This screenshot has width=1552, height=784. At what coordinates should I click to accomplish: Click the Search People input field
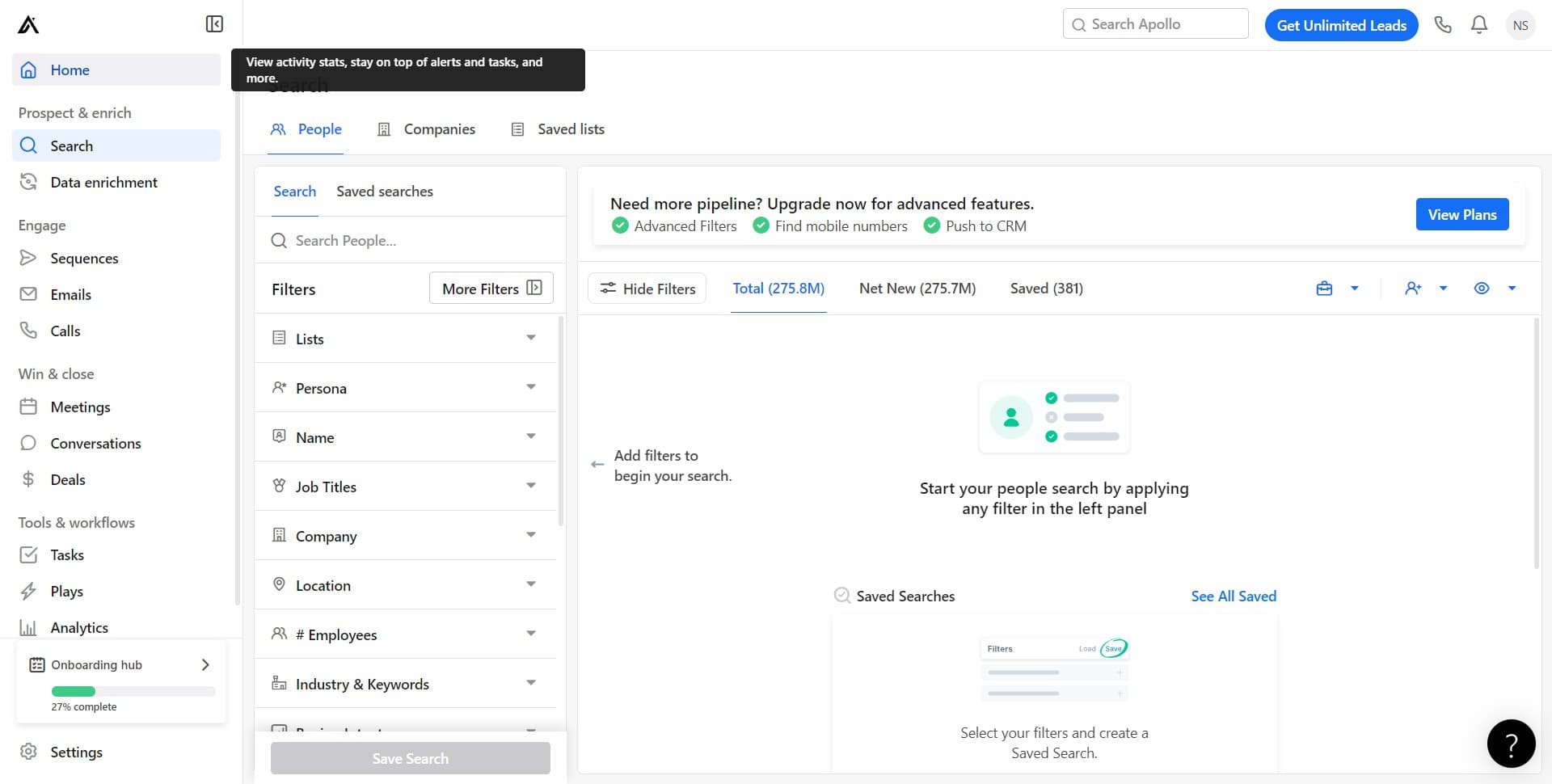pyautogui.click(x=420, y=241)
